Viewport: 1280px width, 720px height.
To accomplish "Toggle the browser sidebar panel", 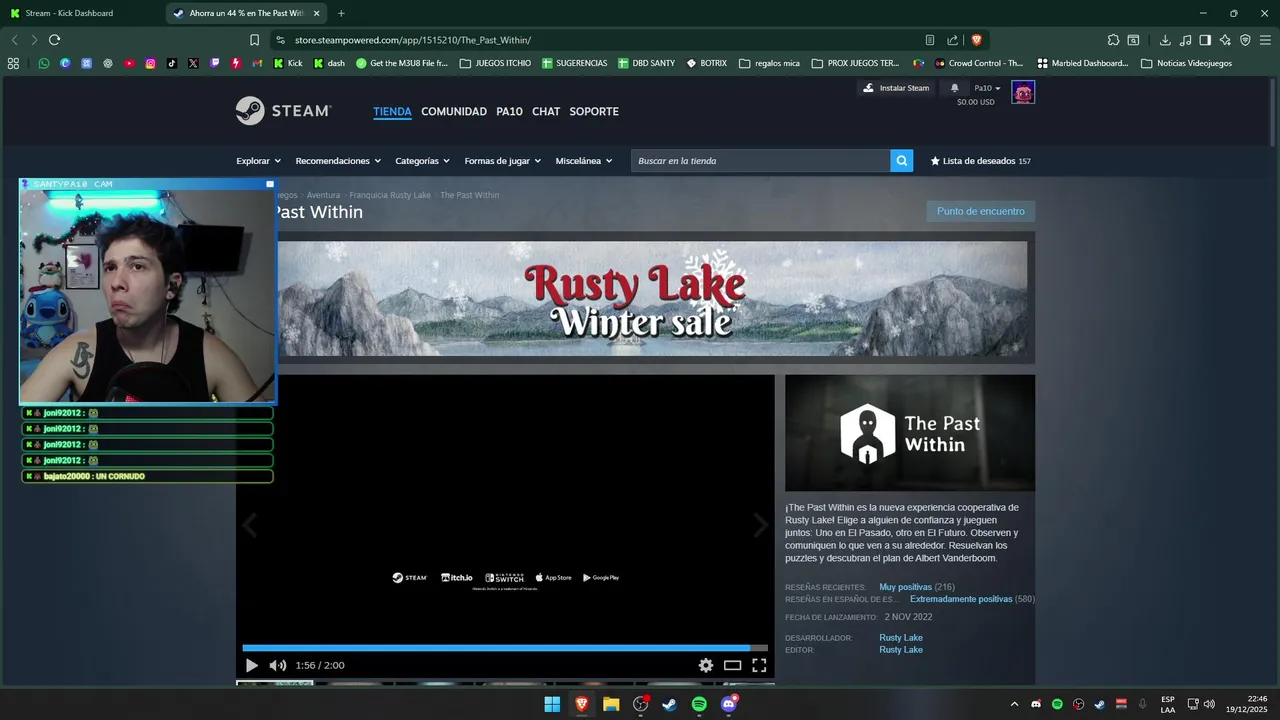I will 1205,40.
